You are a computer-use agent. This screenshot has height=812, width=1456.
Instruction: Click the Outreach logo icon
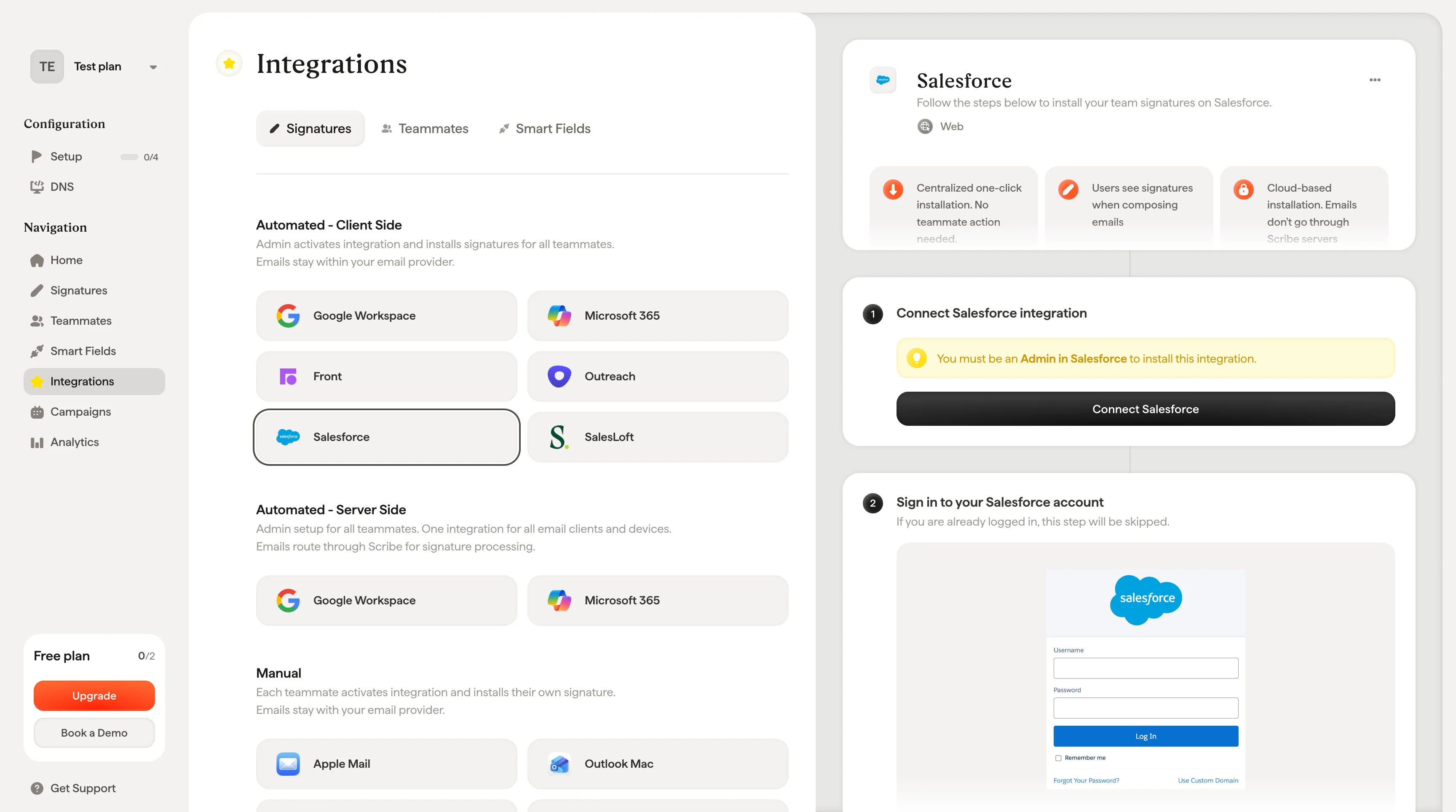[x=559, y=377]
